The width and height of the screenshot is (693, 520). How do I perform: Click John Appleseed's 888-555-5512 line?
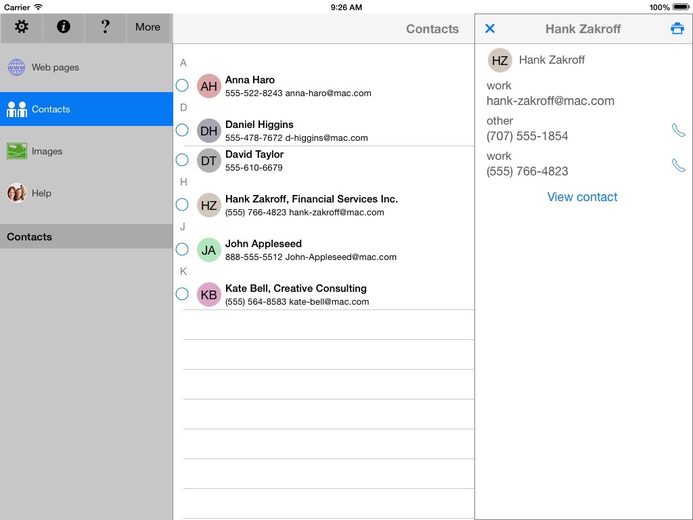click(x=311, y=257)
